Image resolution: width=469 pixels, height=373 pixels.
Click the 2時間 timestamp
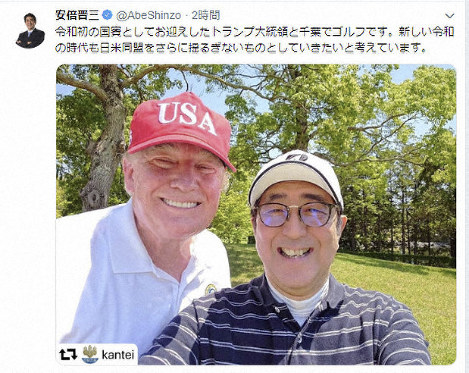click(x=206, y=15)
